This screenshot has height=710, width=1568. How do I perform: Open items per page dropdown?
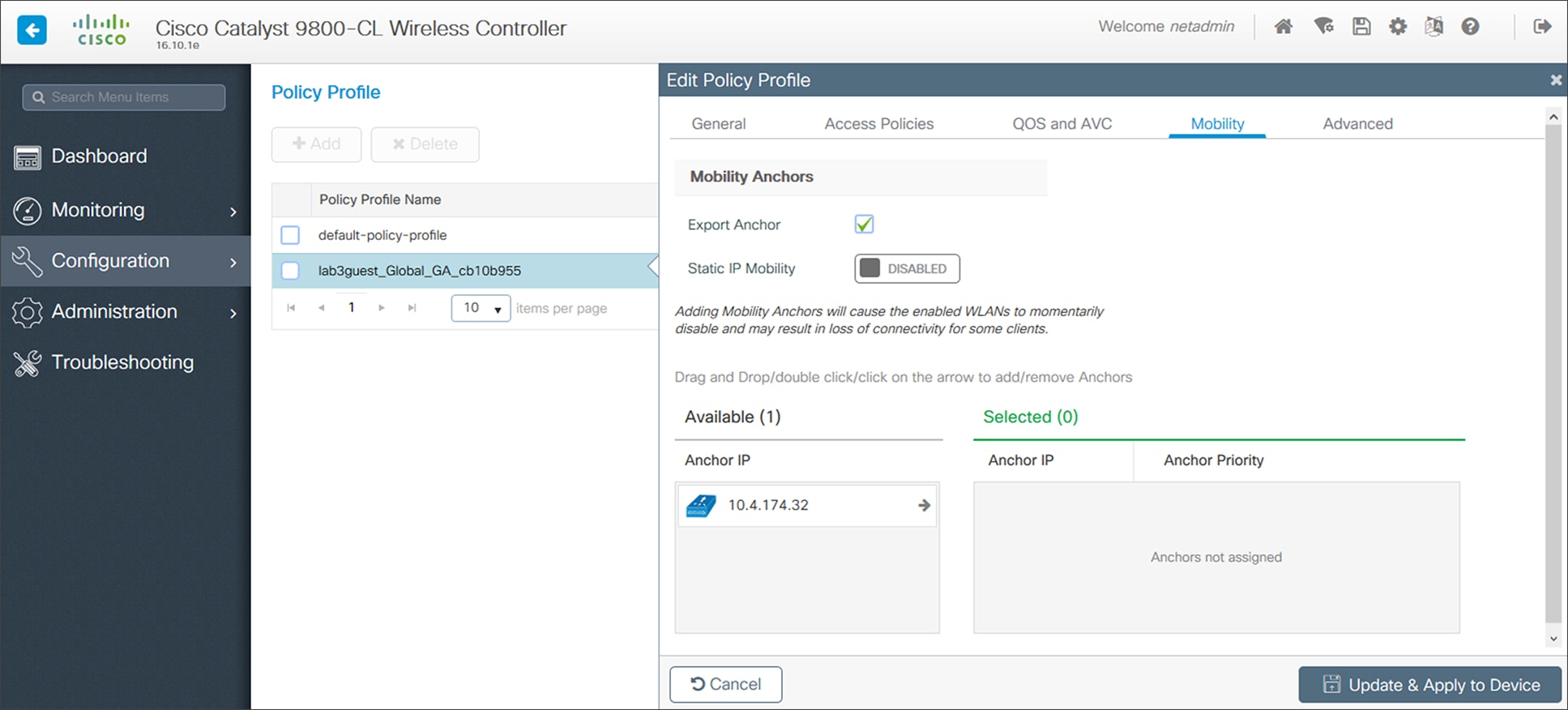[481, 308]
